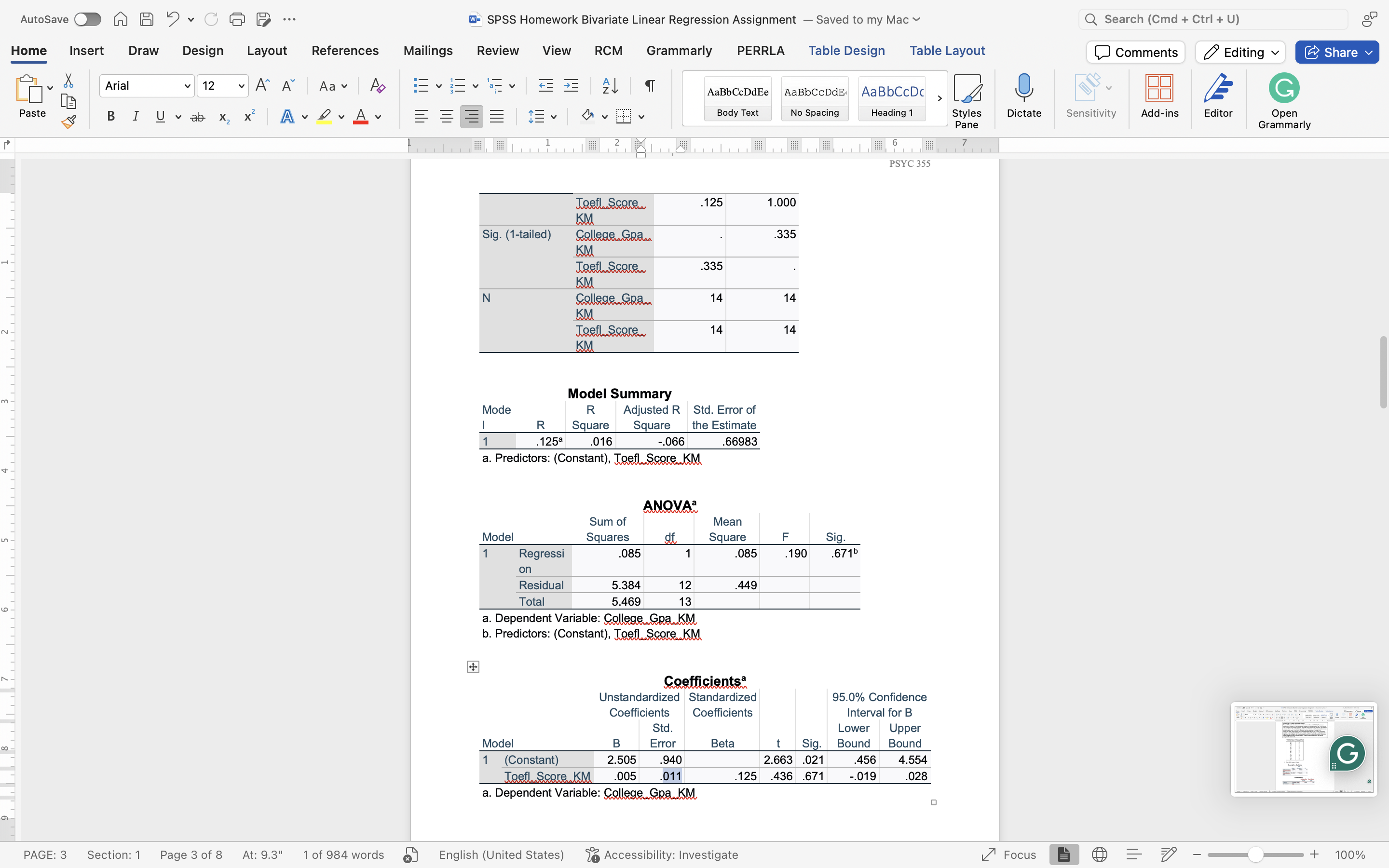The image size is (1389, 868).
Task: Expand the Editing mode dropdown
Action: coord(1239,52)
